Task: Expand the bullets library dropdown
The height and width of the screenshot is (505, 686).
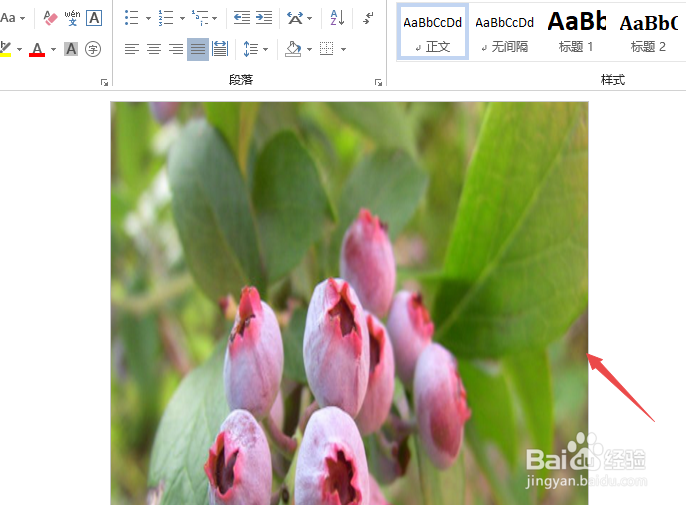Action: point(148,18)
